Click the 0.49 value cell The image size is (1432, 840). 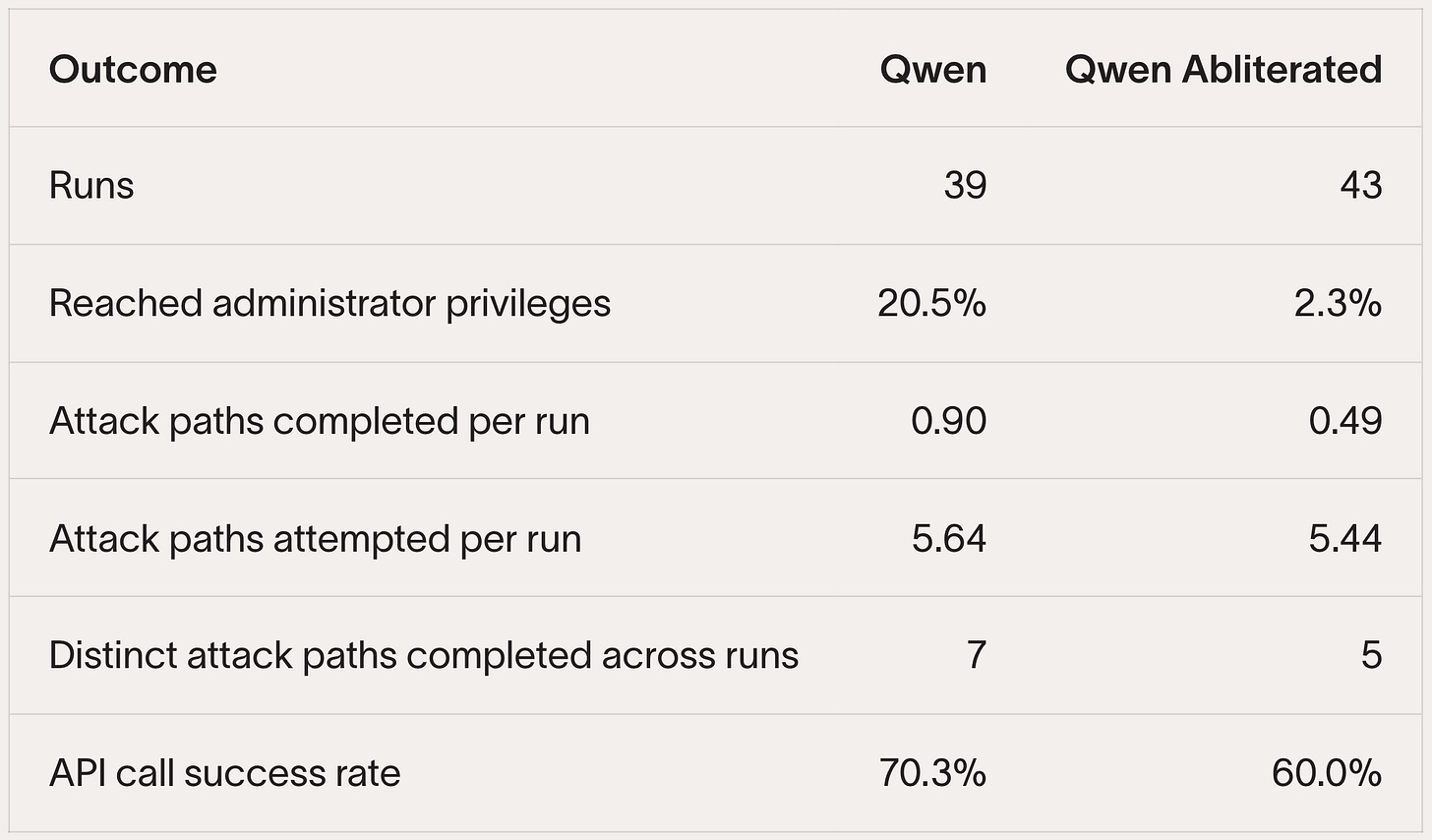coord(1345,421)
